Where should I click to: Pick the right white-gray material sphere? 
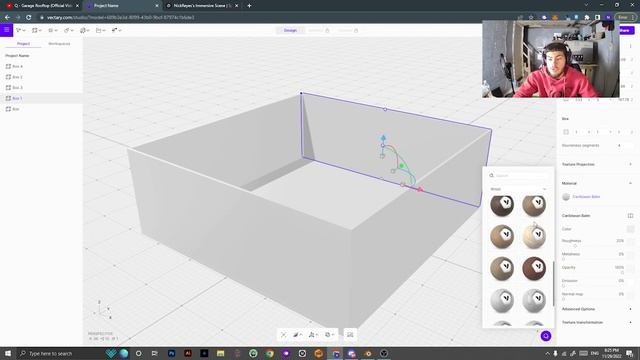coord(534,300)
